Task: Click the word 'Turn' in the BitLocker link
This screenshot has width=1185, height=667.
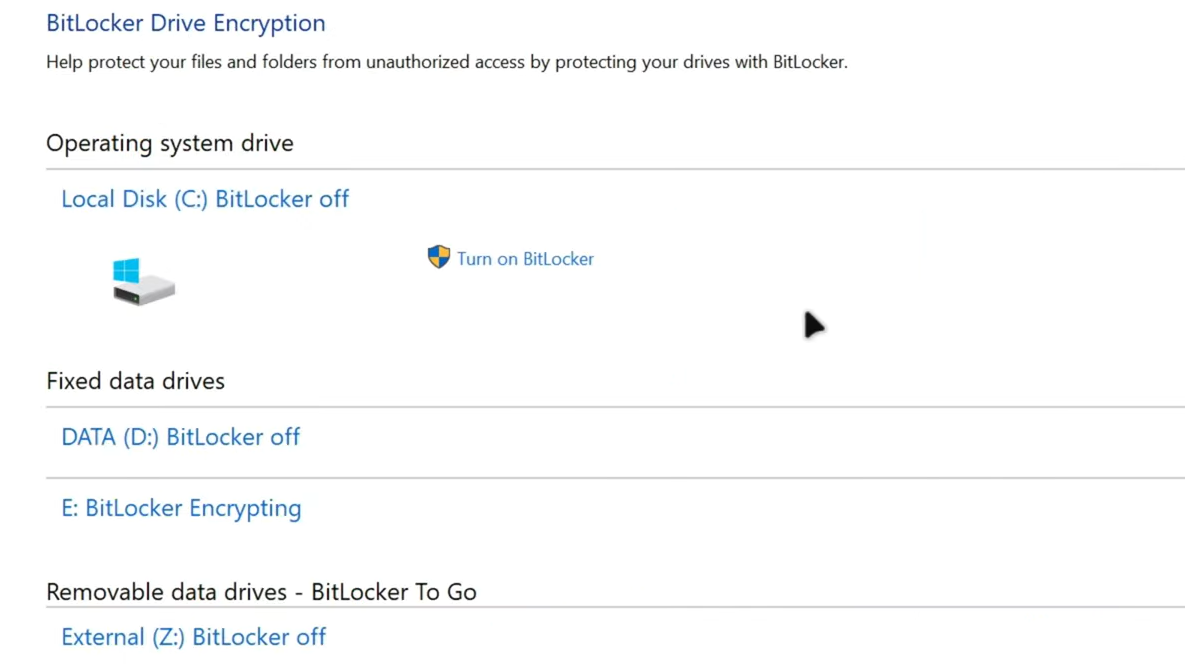Action: point(474,259)
